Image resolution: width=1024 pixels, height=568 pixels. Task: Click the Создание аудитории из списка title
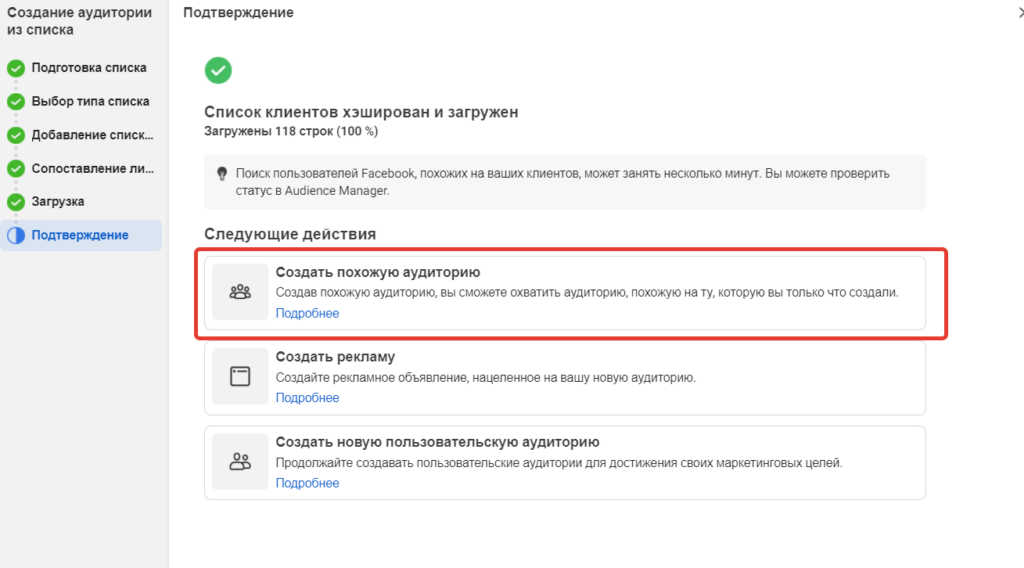(x=80, y=21)
